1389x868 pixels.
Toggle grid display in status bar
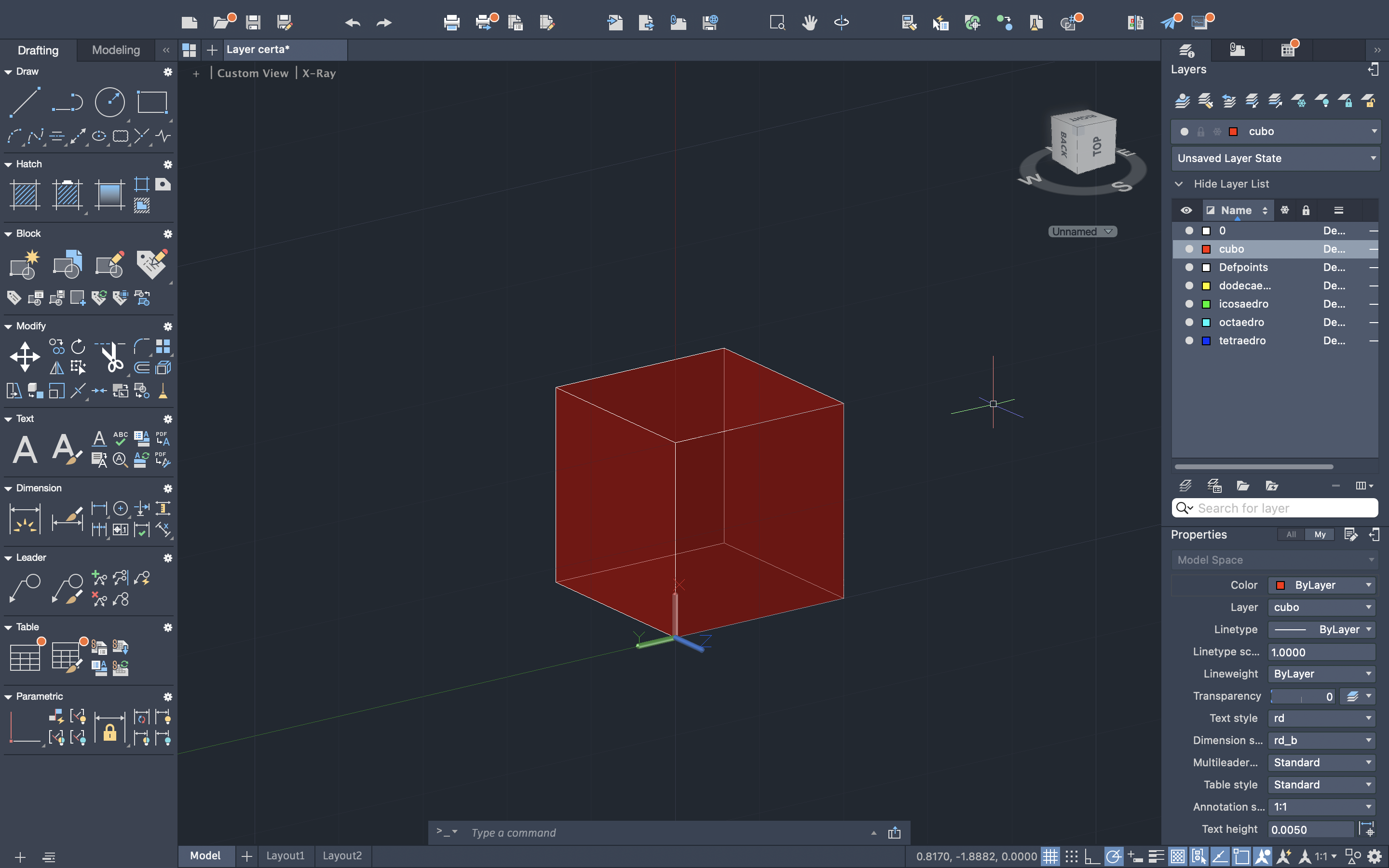click(1050, 856)
